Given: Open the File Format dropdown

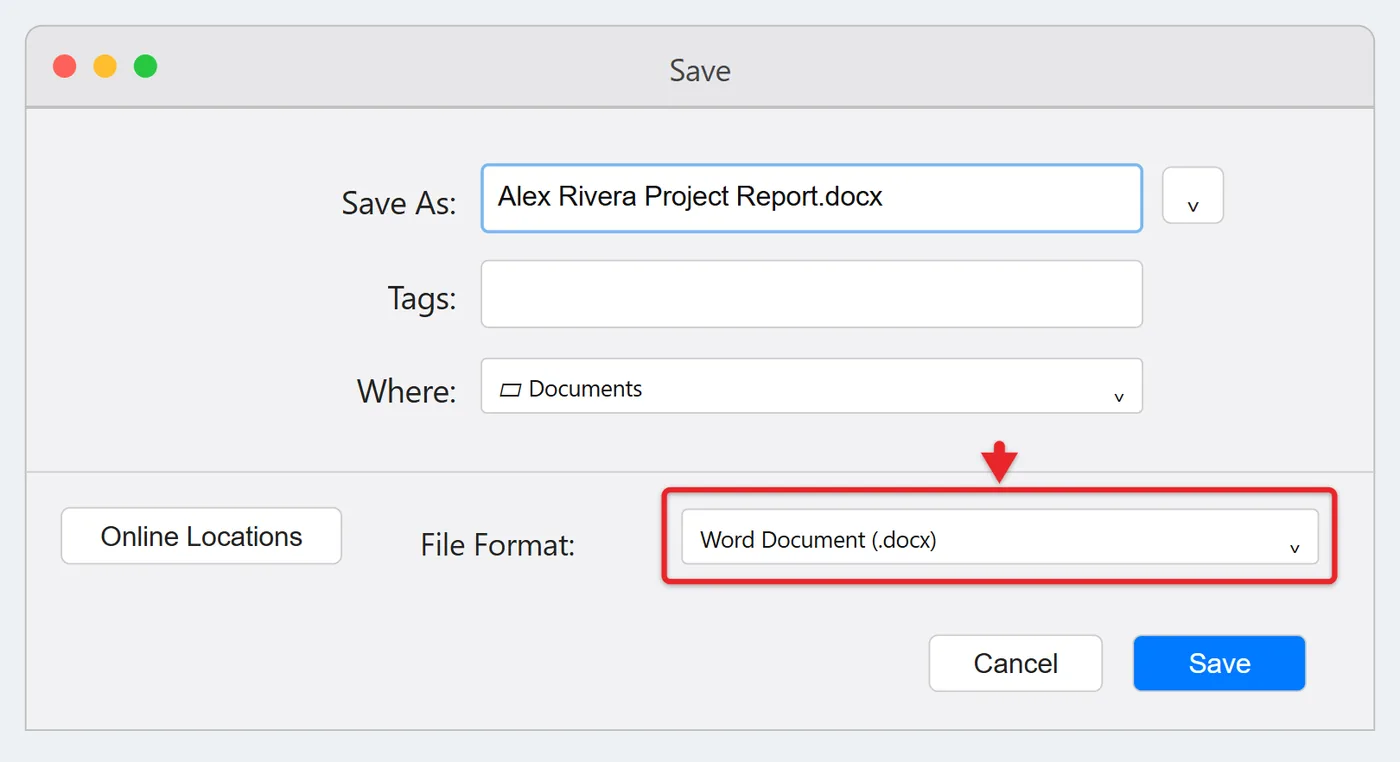Looking at the screenshot, I should coord(999,537).
